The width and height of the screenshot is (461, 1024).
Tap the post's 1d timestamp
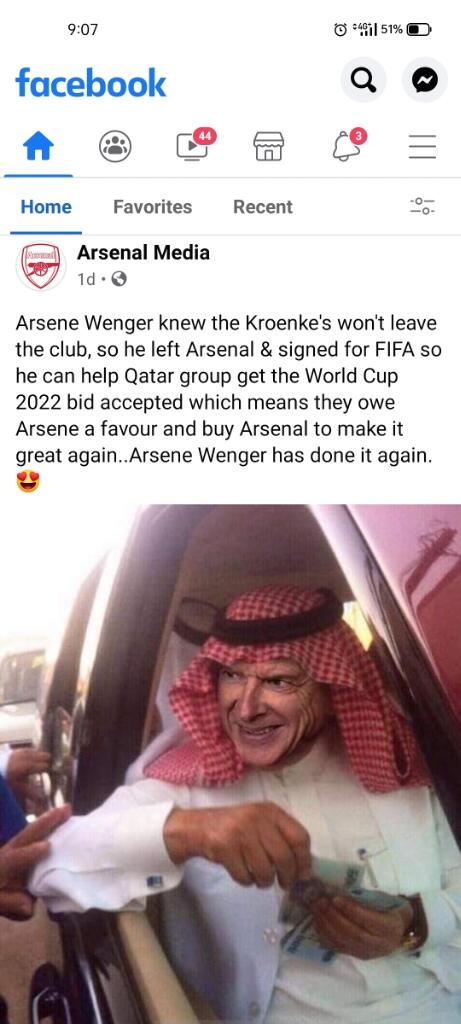[x=86, y=280]
